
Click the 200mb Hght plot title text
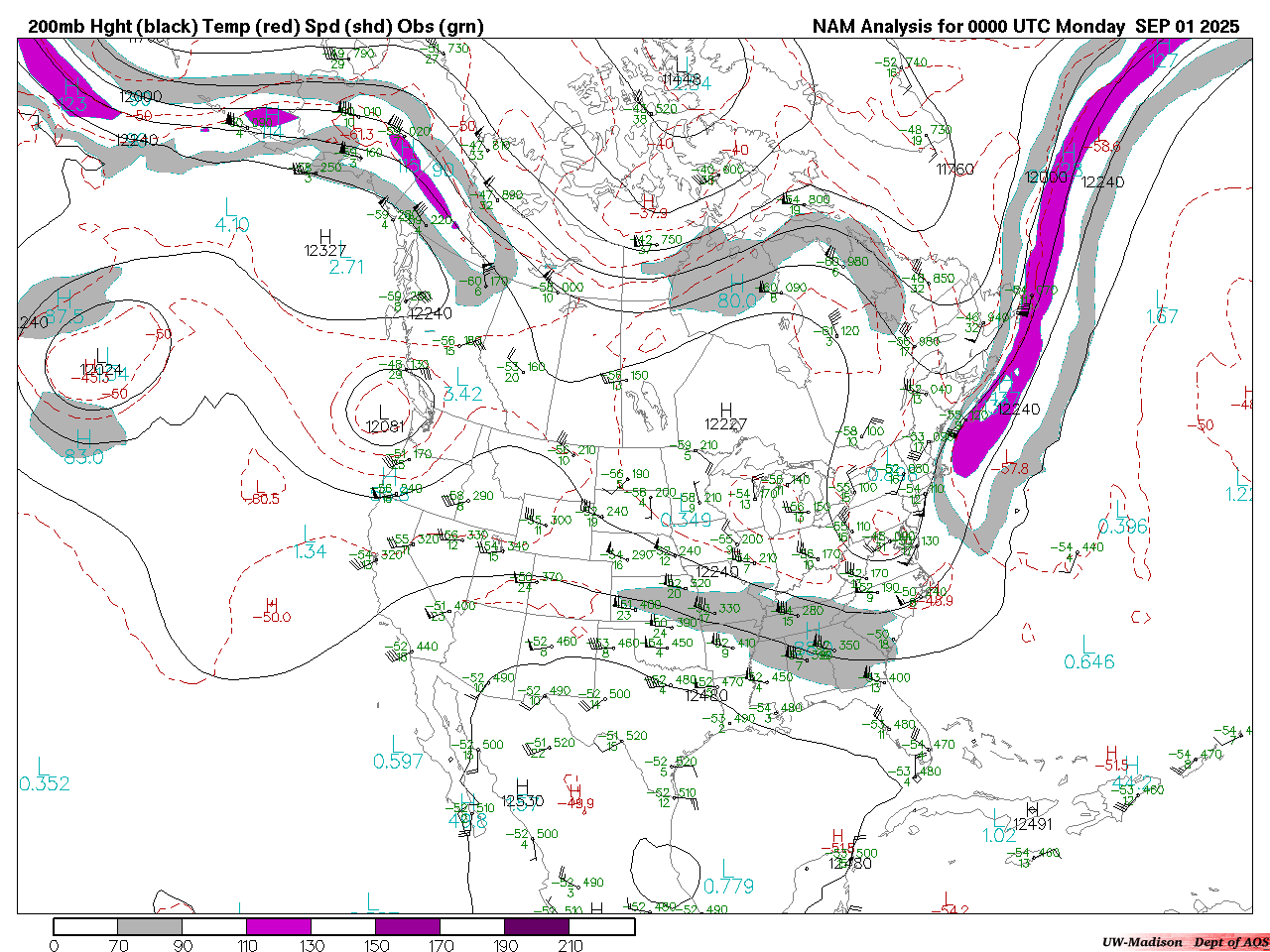pos(256,27)
